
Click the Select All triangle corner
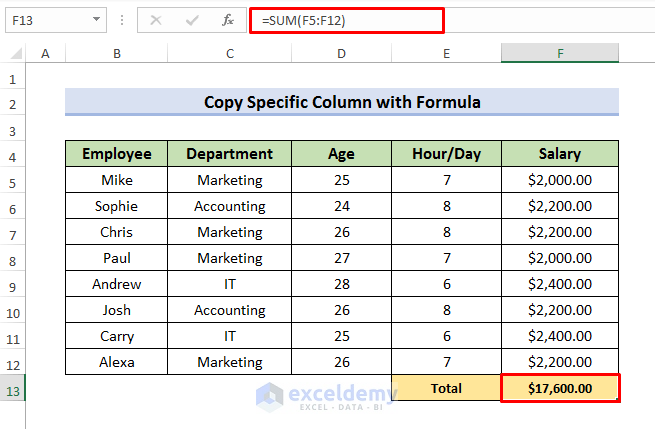click(16, 53)
